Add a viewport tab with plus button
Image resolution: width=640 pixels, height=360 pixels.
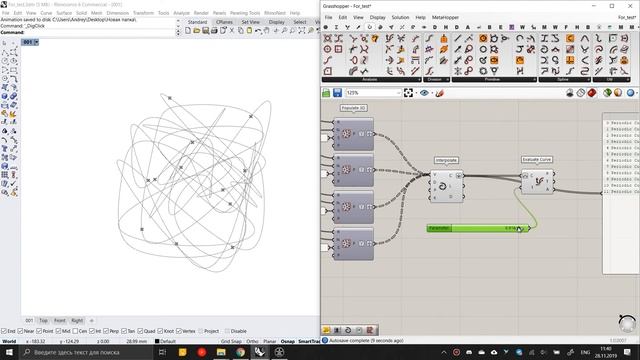pos(91,320)
